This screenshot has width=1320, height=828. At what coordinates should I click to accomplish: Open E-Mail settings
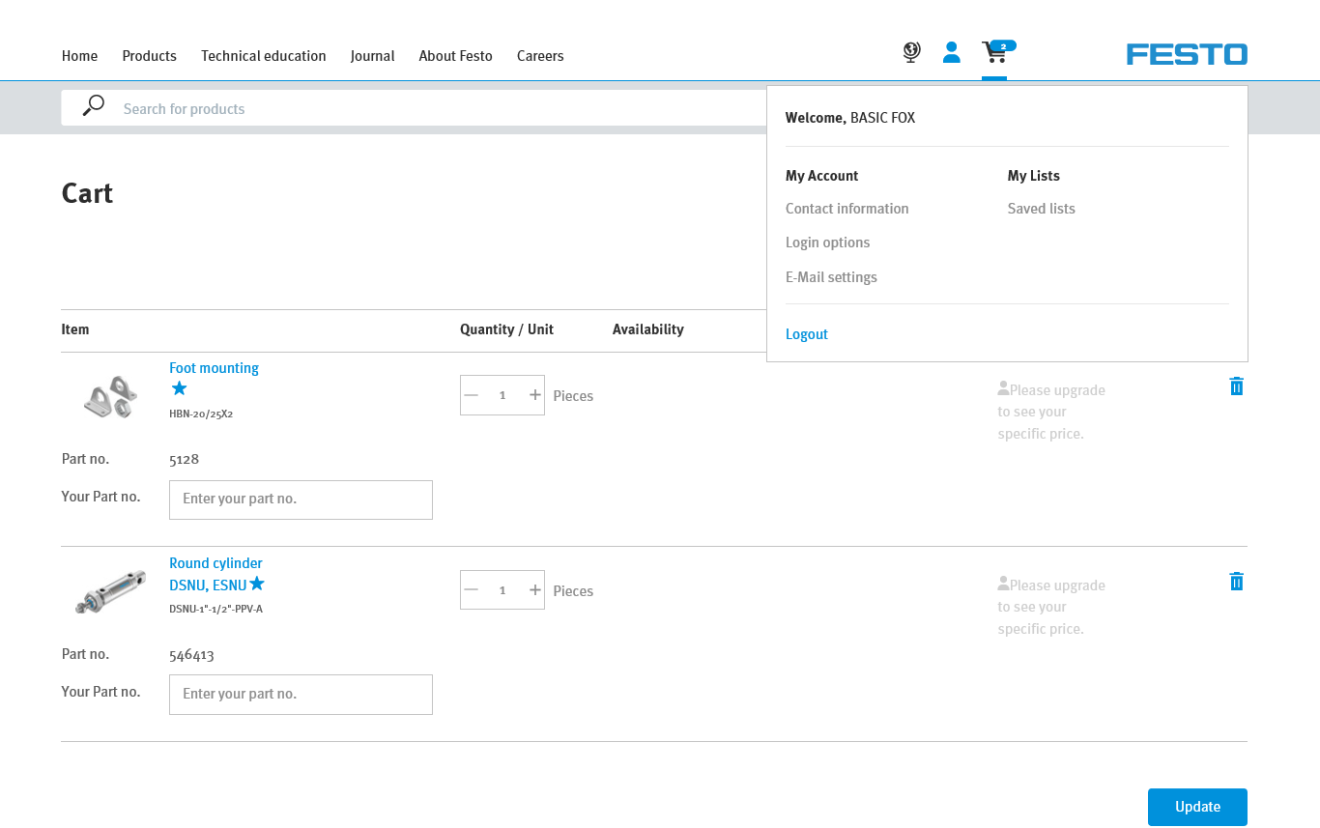click(x=831, y=278)
